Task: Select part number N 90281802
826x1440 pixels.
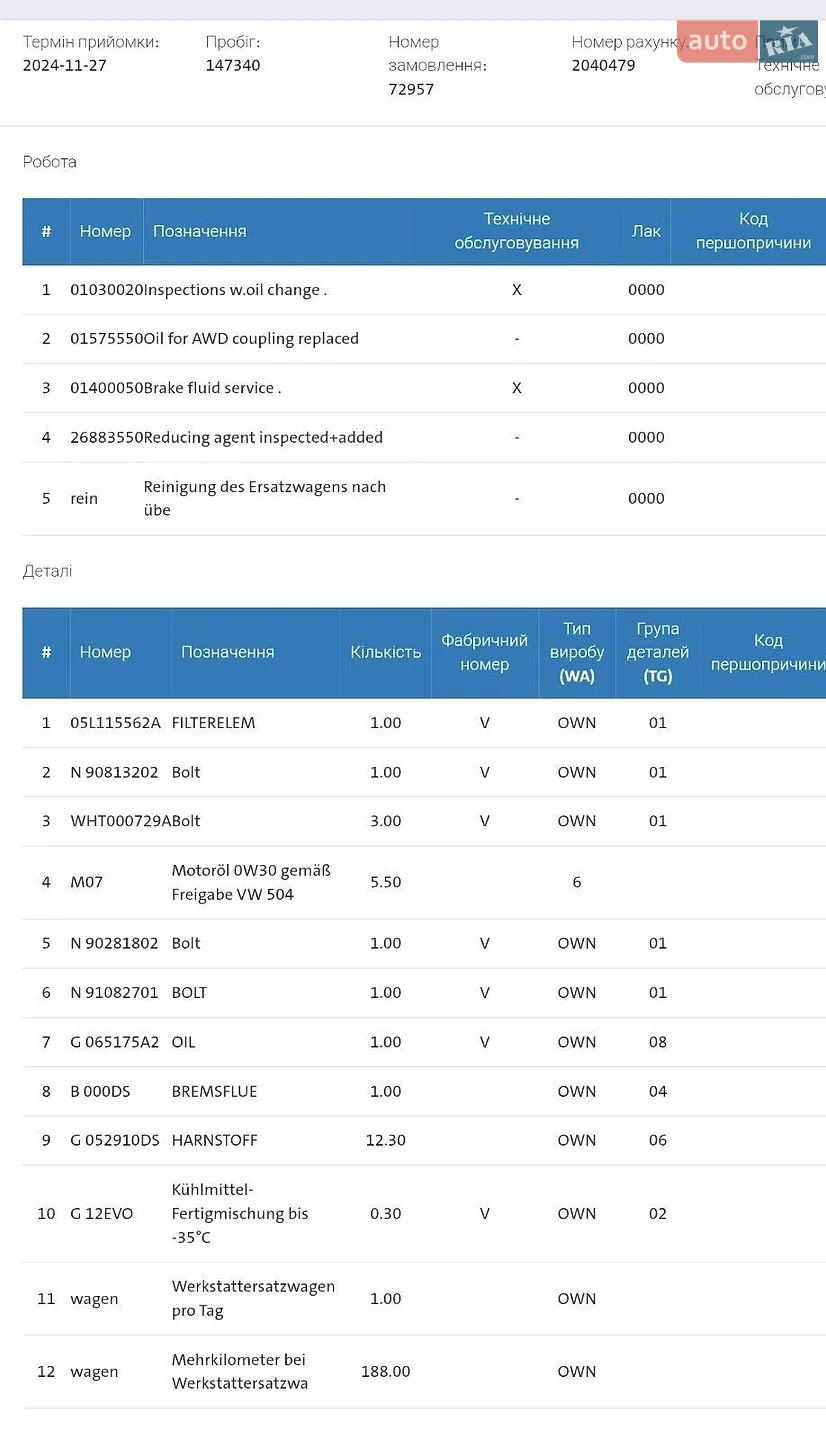Action: (x=114, y=943)
